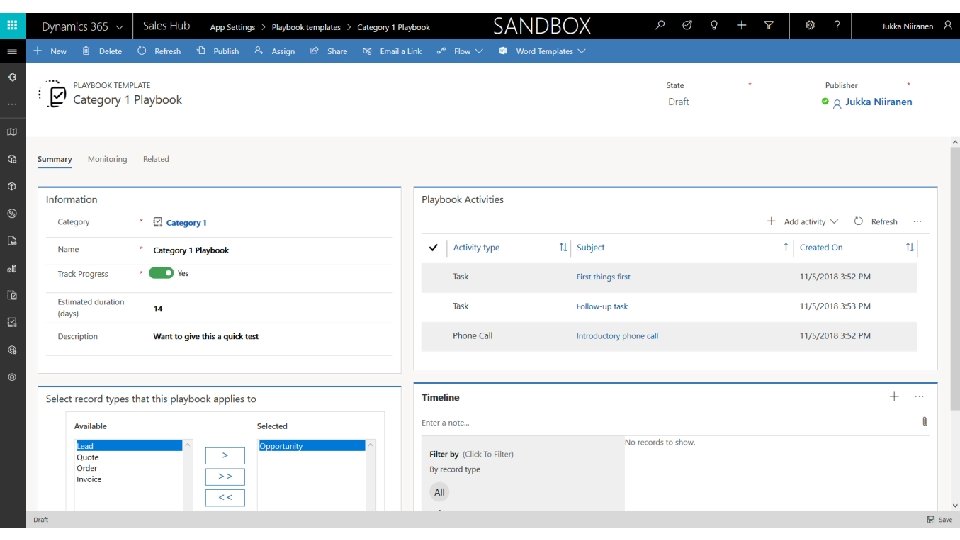Click Assign in the command bar
Image resolution: width=960 pixels, height=540 pixels.
pyautogui.click(x=274, y=51)
